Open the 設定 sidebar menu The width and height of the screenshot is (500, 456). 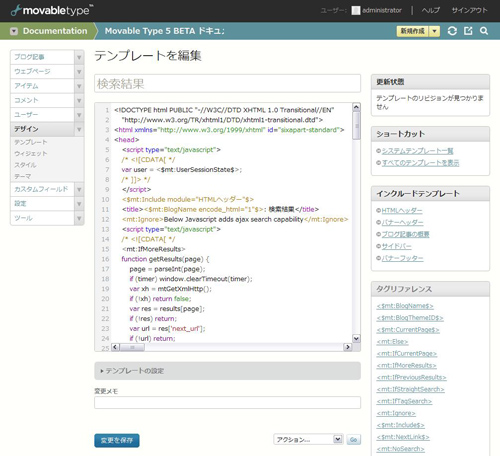point(42,204)
